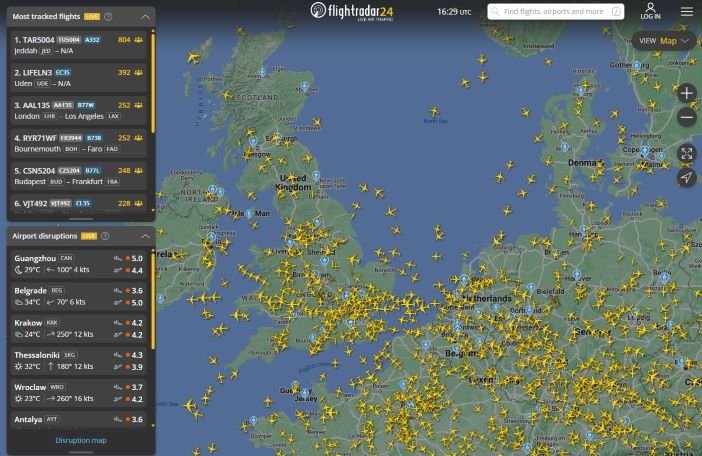Zoom out on the map
The image size is (702, 456).
point(686,117)
